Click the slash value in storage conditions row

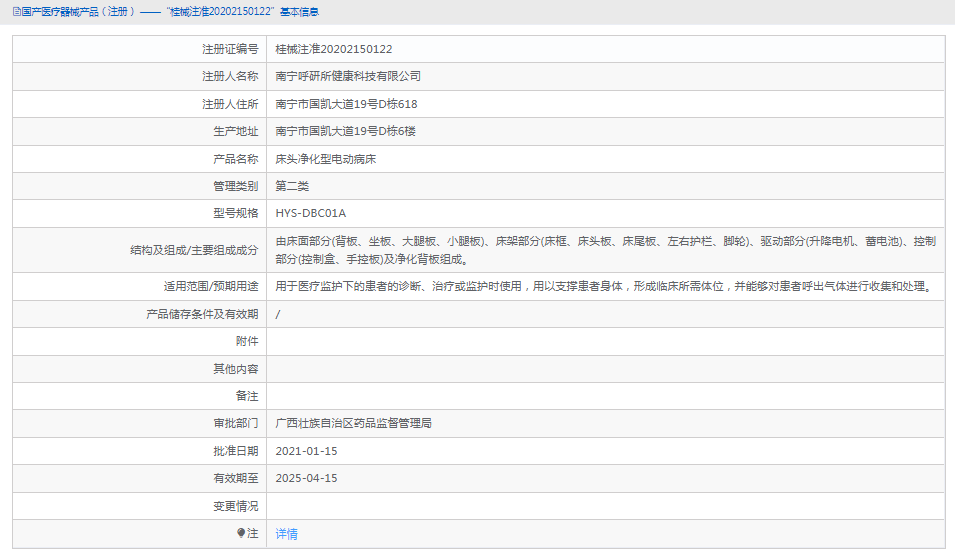pyautogui.click(x=278, y=314)
